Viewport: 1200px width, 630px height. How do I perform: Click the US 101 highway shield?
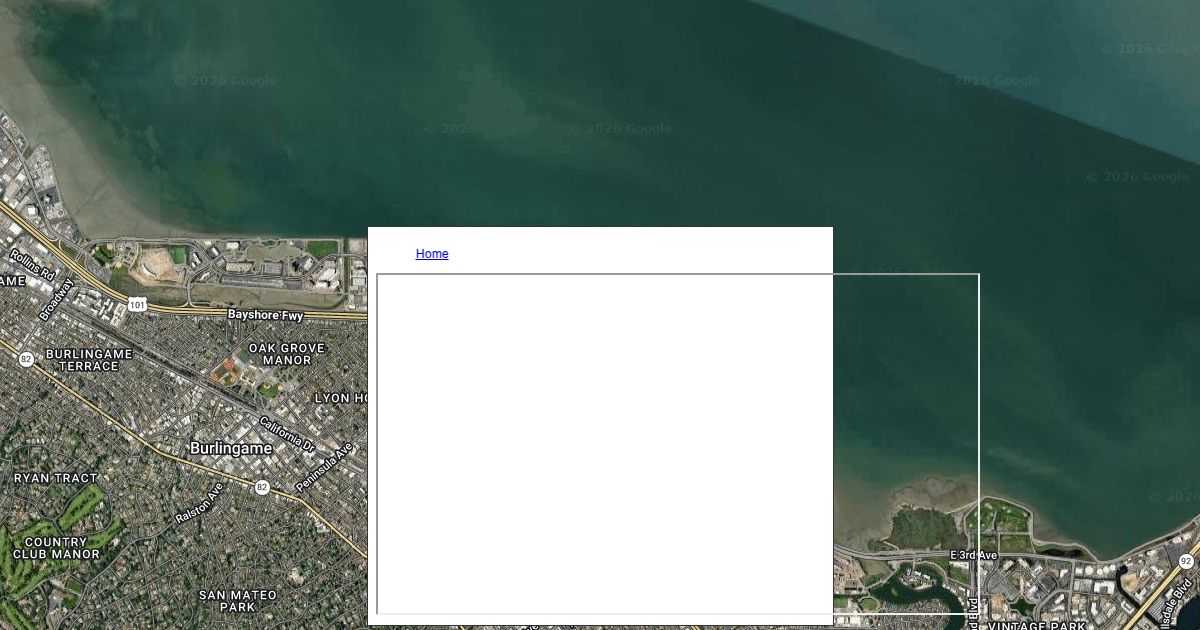137,304
